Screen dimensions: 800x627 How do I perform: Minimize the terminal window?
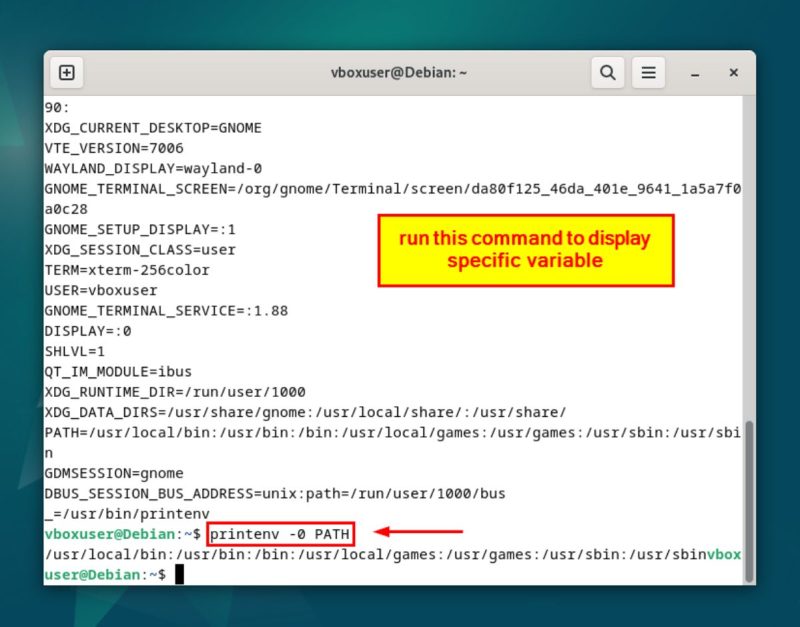[x=693, y=72]
